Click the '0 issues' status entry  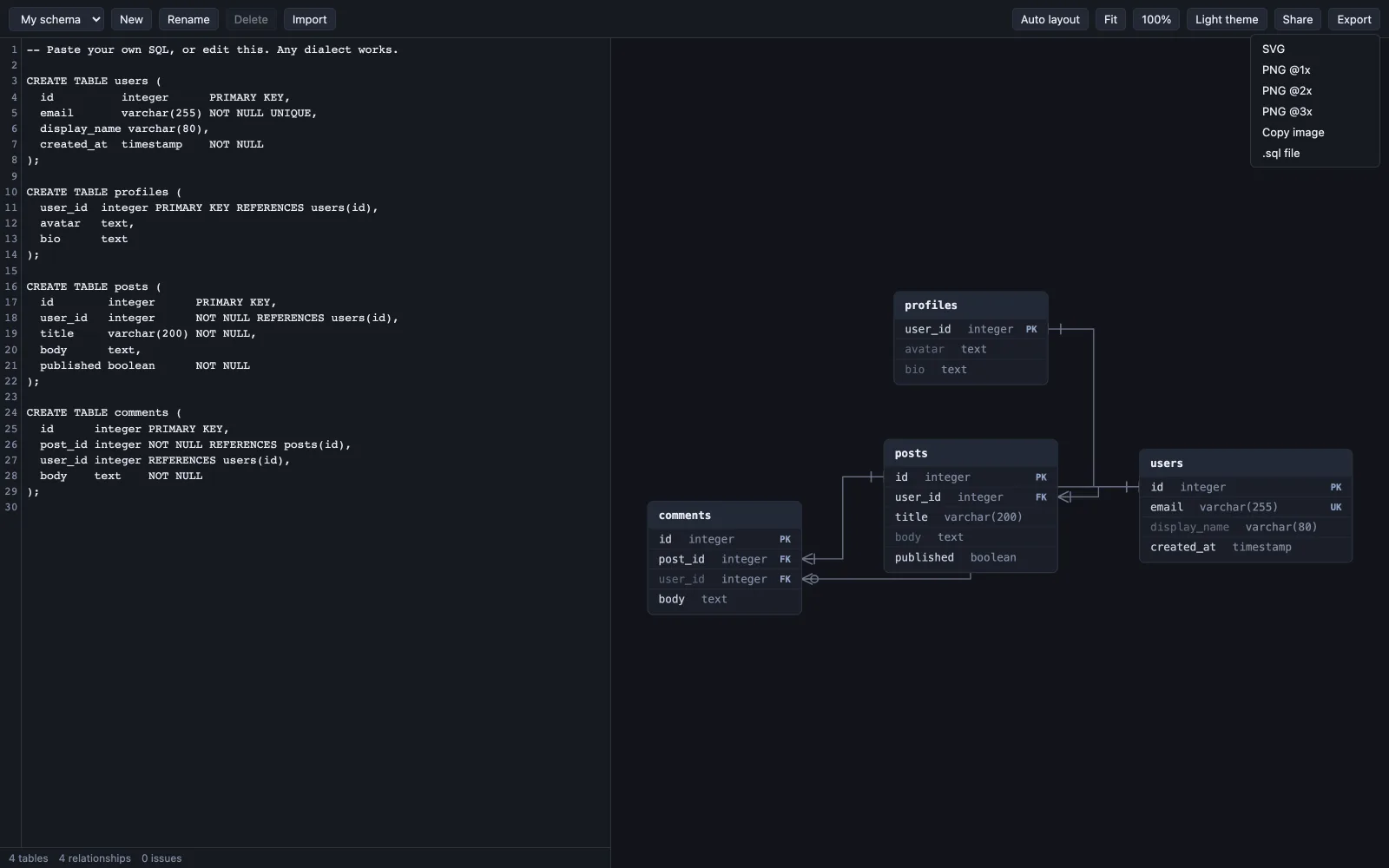click(161, 858)
